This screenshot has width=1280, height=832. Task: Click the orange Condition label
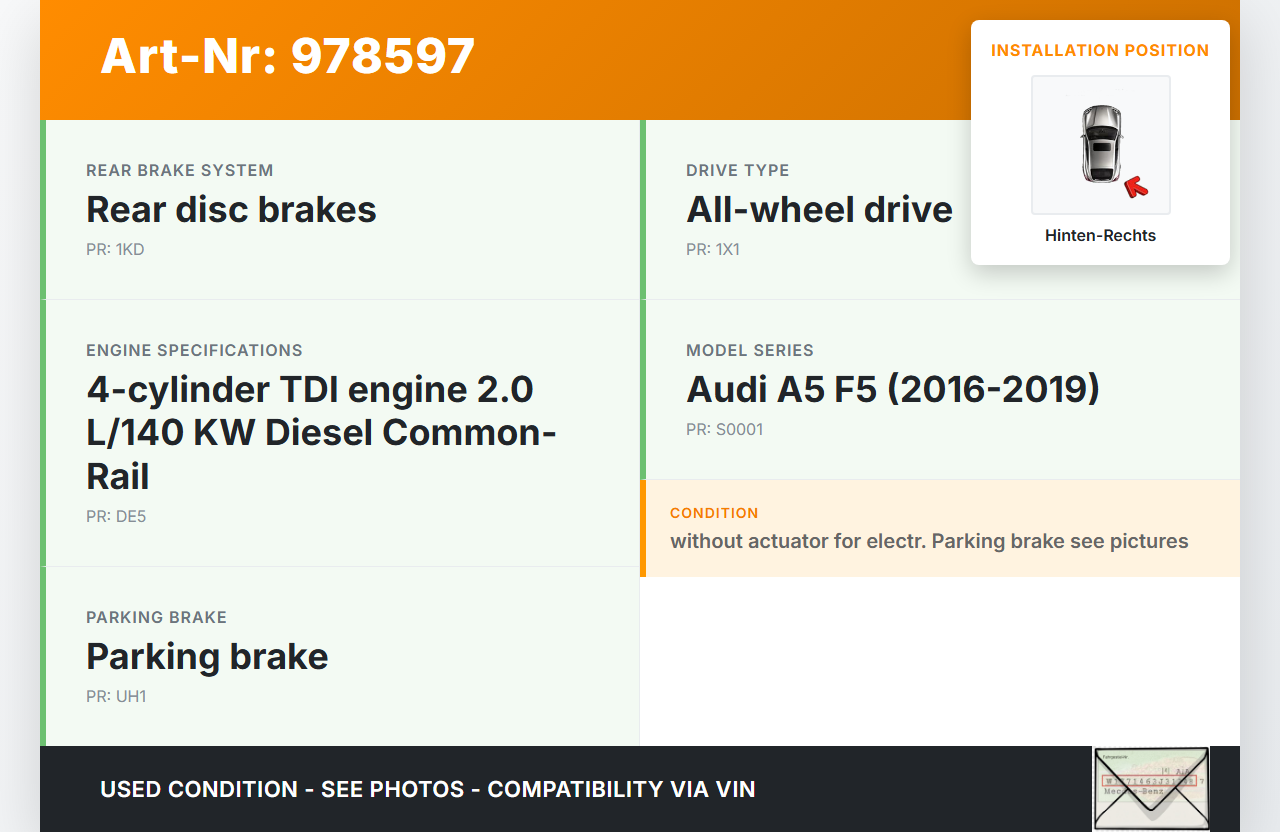[x=714, y=513]
